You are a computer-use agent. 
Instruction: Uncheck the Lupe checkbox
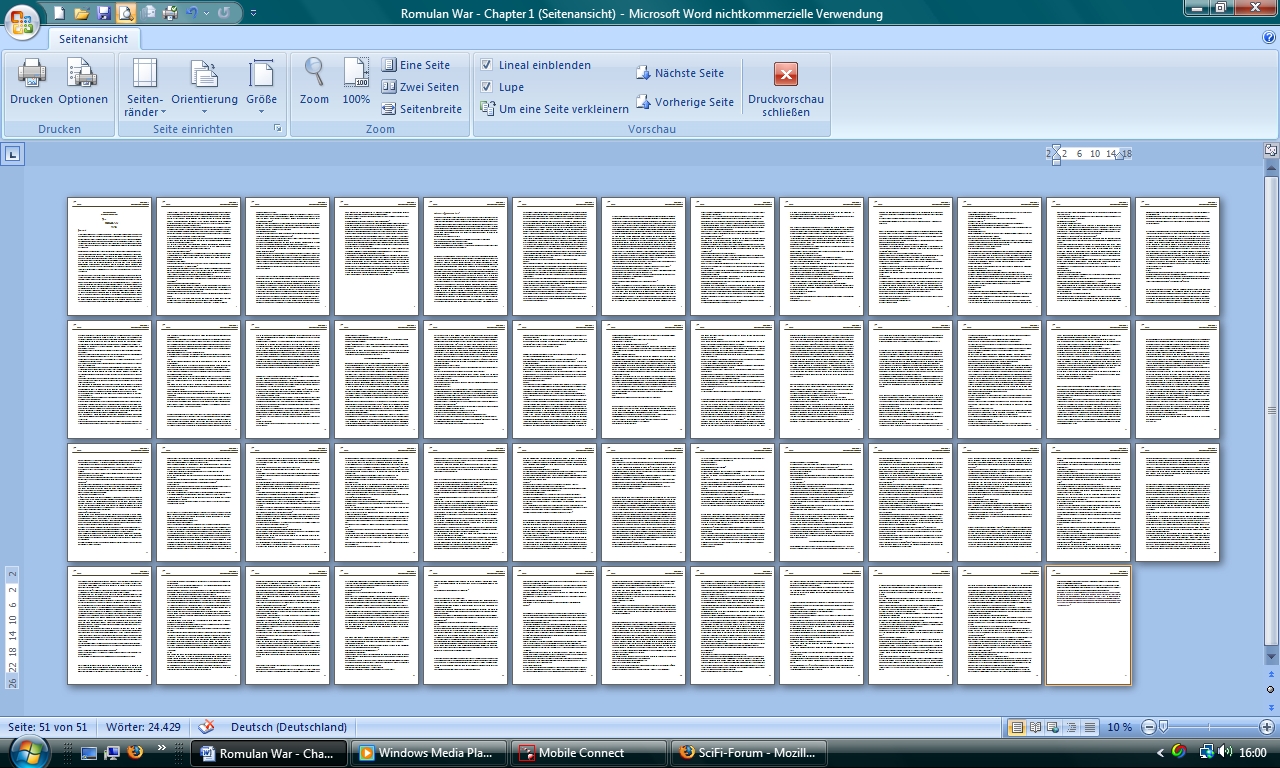487,87
